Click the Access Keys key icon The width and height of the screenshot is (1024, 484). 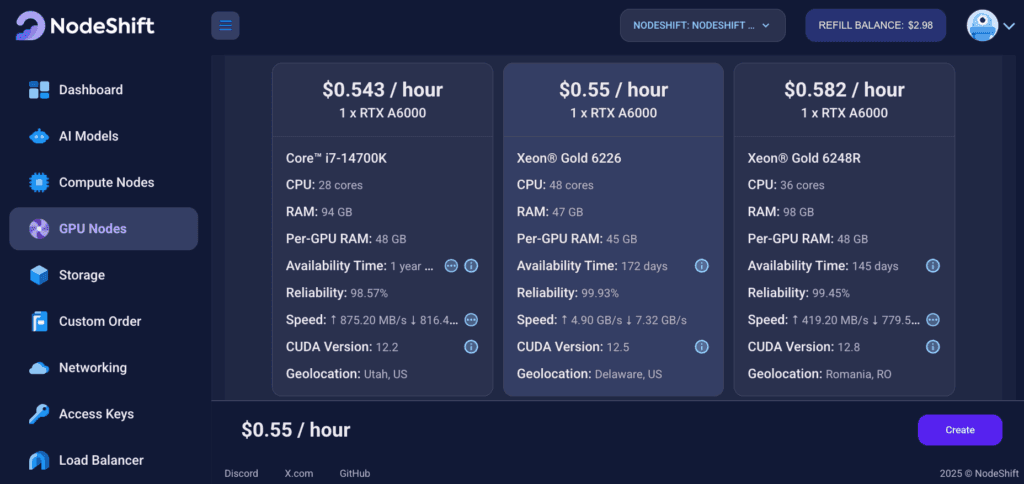click(x=39, y=414)
